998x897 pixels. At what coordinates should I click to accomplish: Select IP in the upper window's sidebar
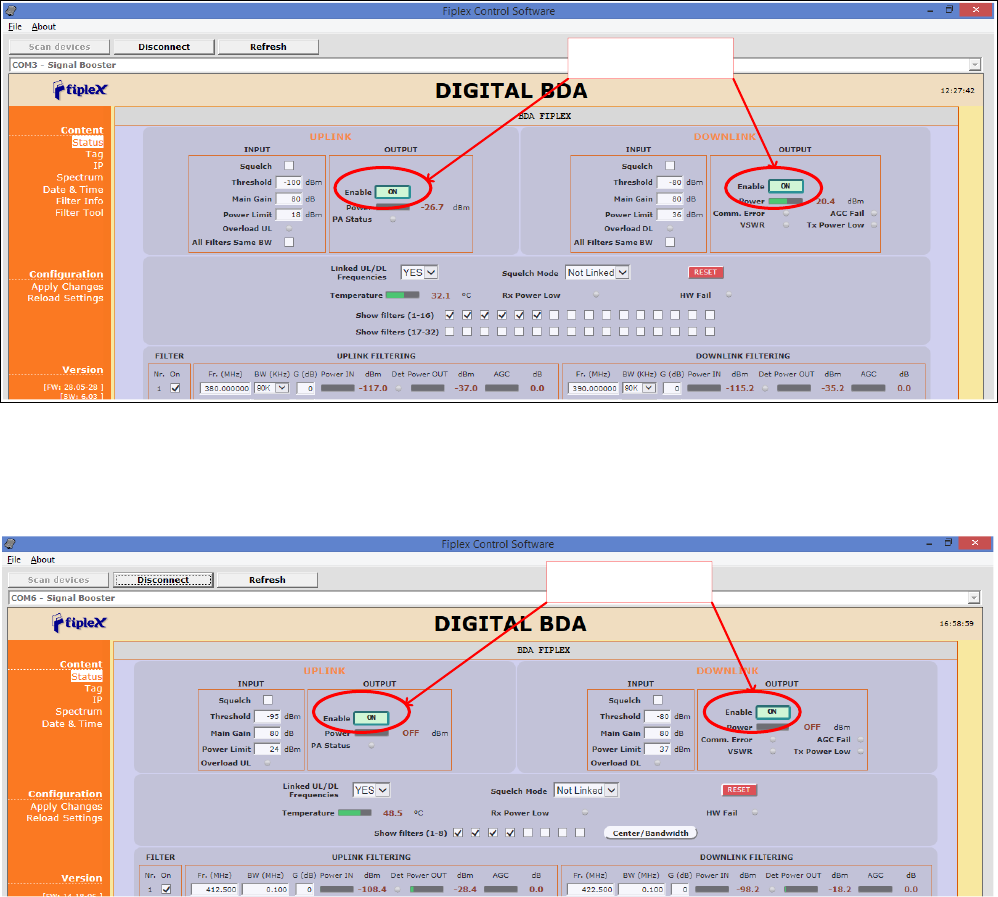[98, 166]
